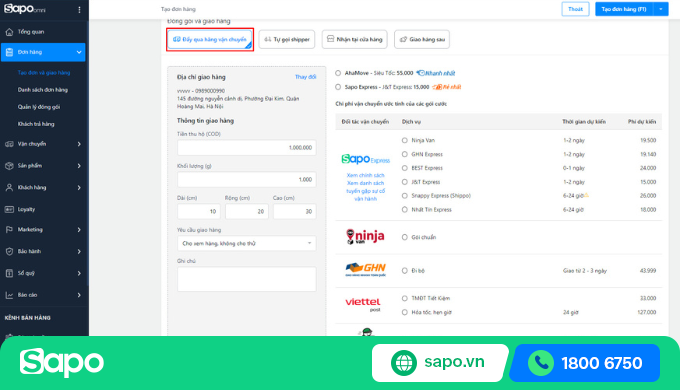The height and width of the screenshot is (390, 680).
Task: Select J&T Express service in table
Action: click(405, 182)
